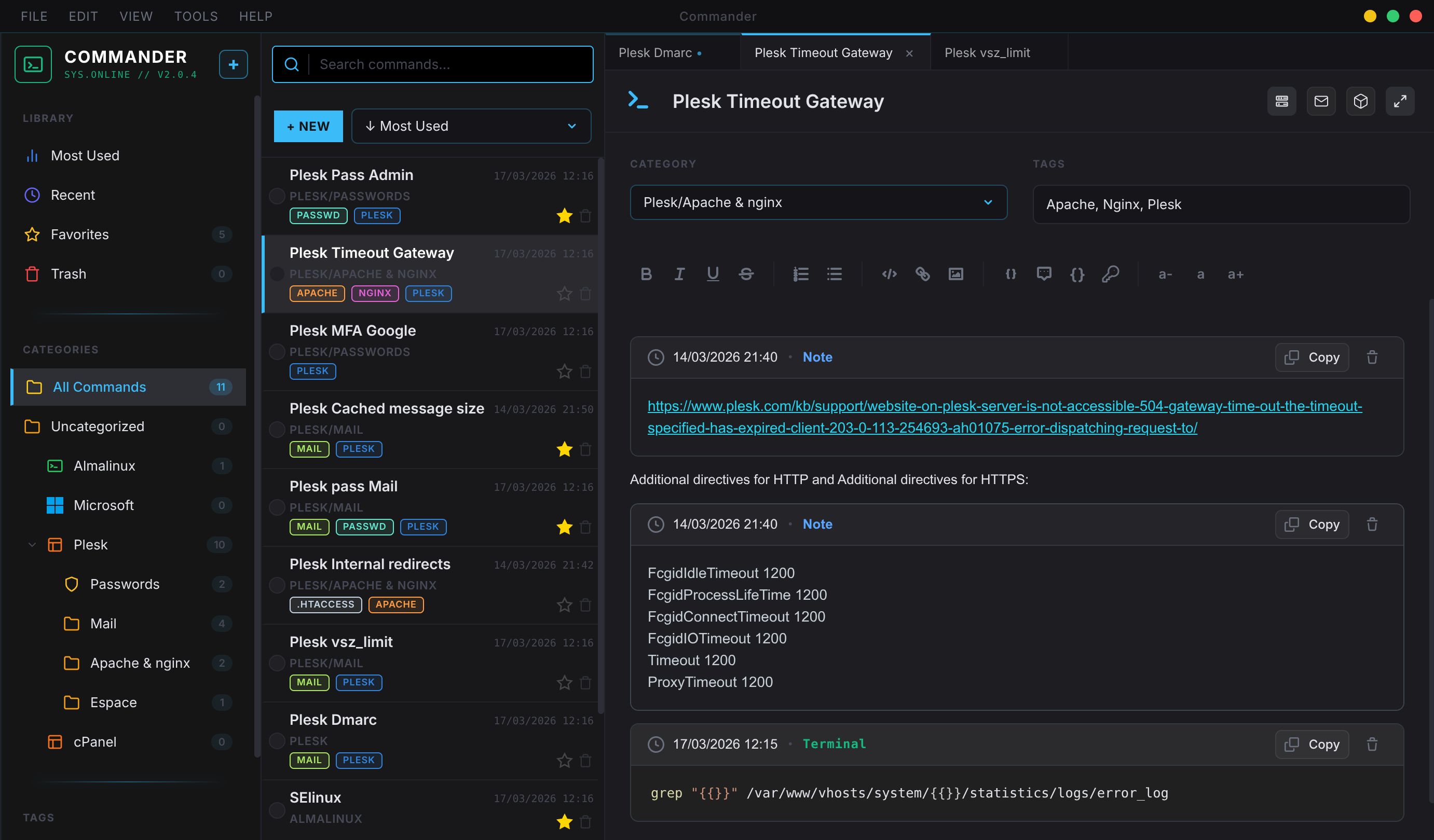Screen dimensions: 1434x840
Task: Open Favorites in the library
Action: tap(128, 235)
